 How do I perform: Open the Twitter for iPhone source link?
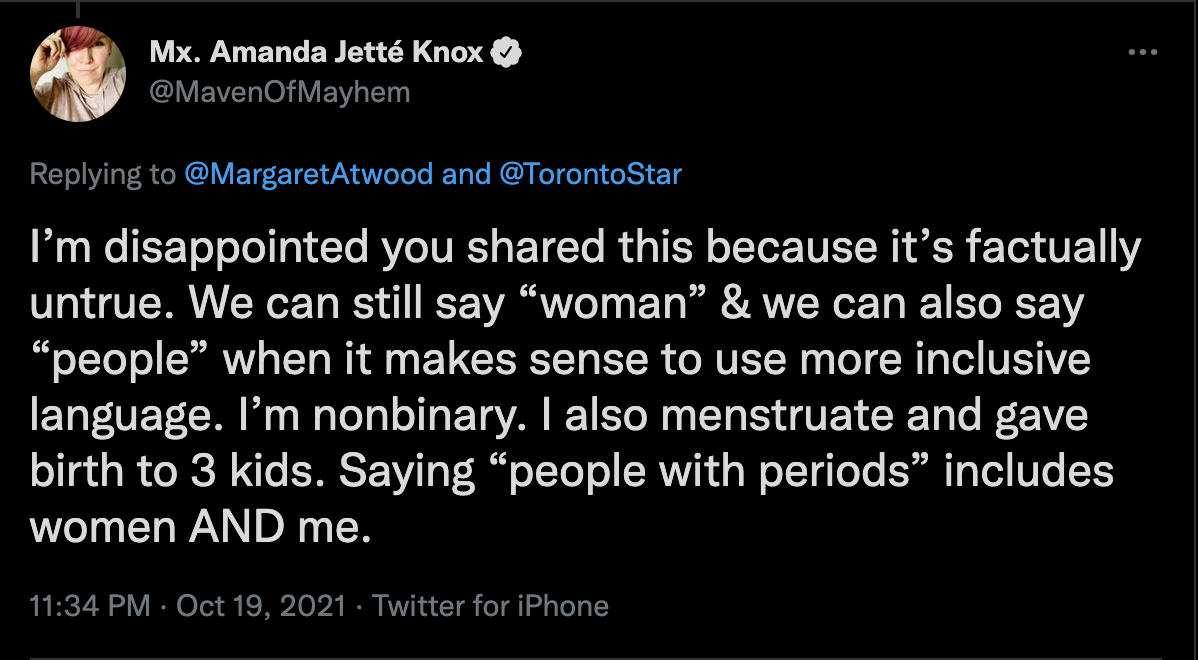click(490, 606)
